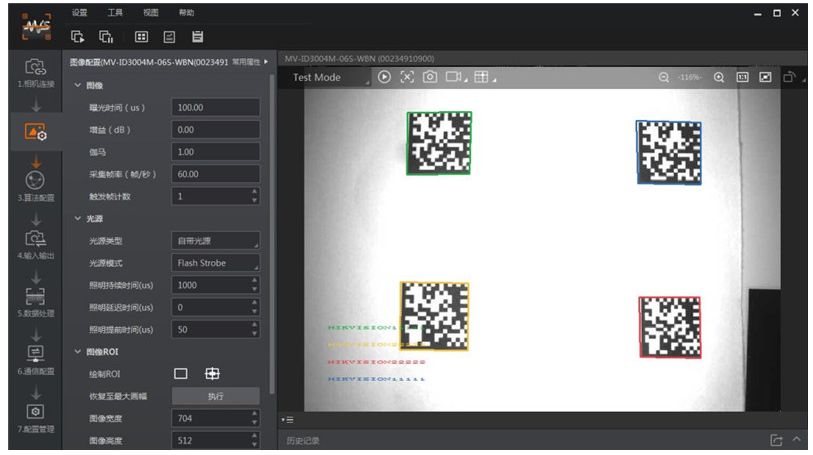Click the camera snapshot icon
Screen dimensions: 813x455
click(x=430, y=77)
